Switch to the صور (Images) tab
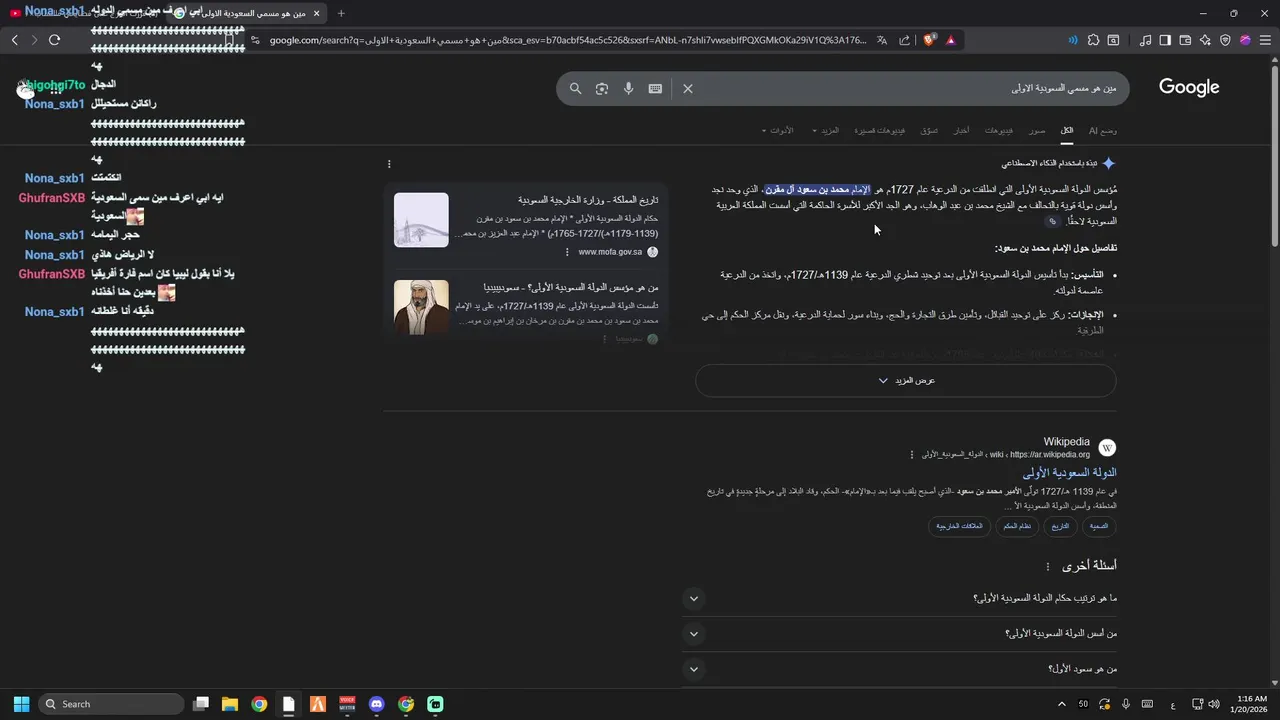Image resolution: width=1280 pixels, height=720 pixels. [x=1038, y=130]
